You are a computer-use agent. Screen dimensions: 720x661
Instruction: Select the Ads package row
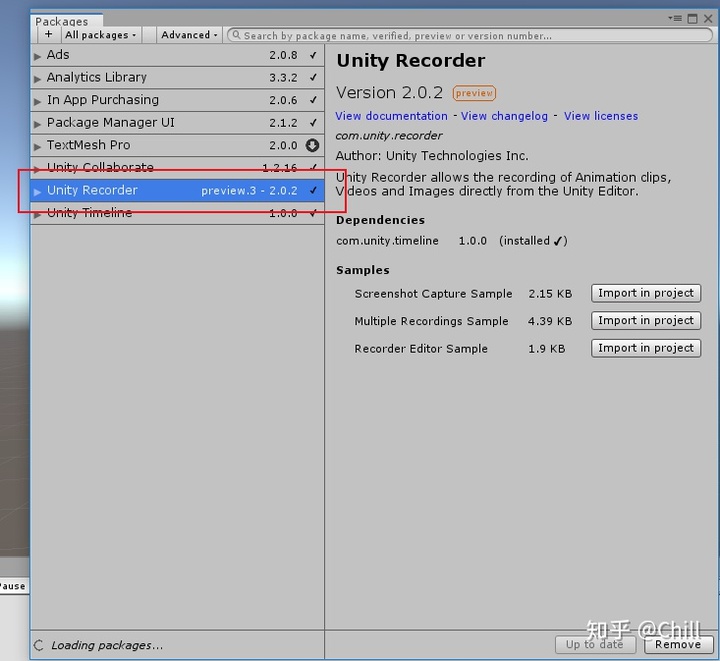[177, 55]
